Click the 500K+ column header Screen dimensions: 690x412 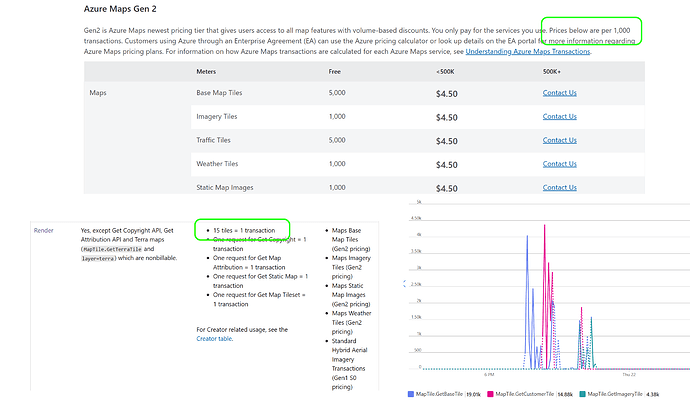click(551, 71)
